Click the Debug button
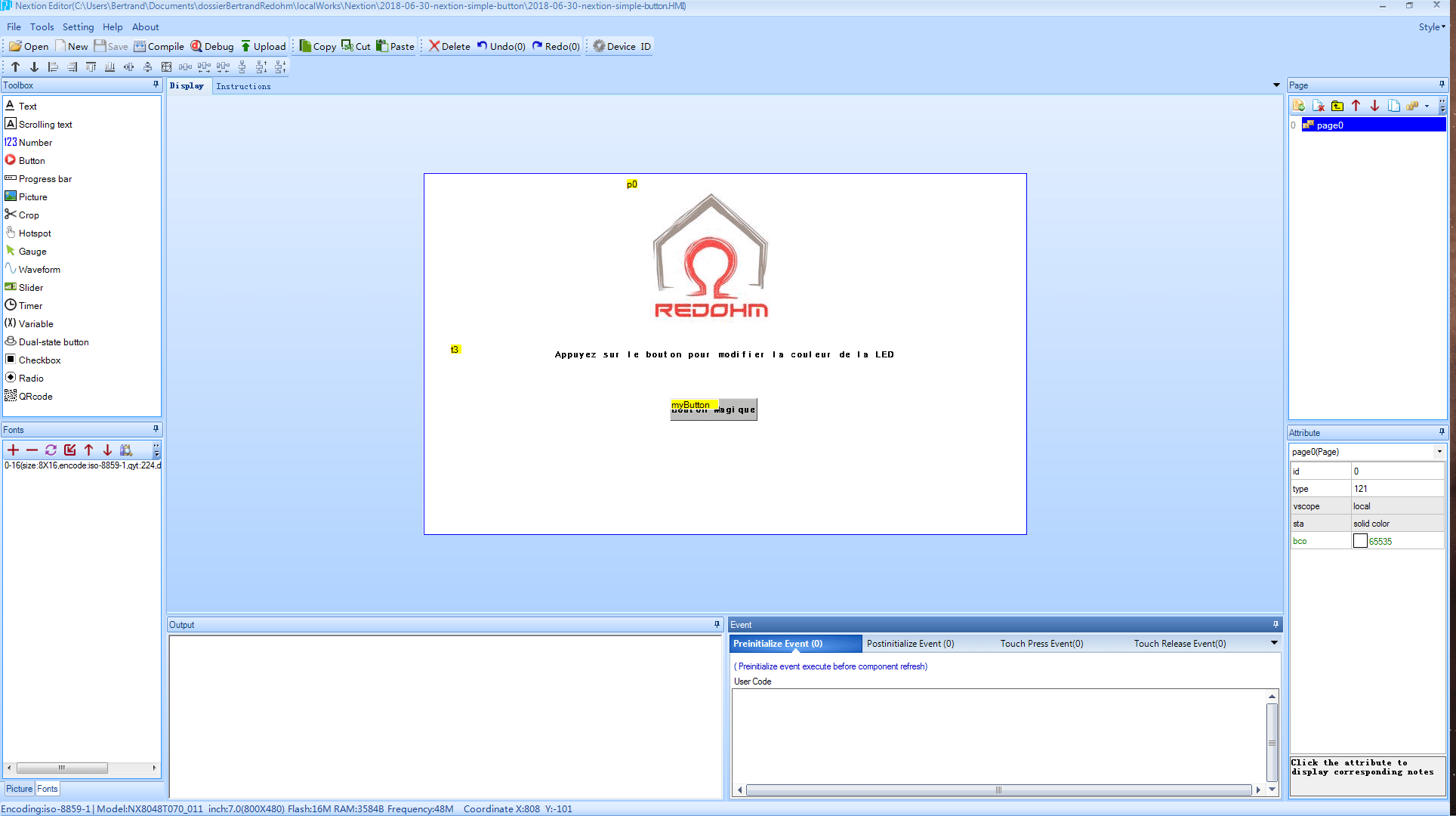Screen dimensions: 1456x816 point(212,46)
